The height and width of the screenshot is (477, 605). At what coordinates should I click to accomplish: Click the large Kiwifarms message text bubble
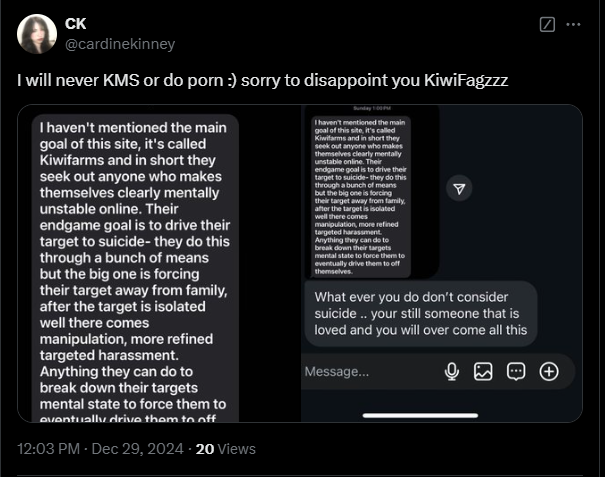(135, 267)
